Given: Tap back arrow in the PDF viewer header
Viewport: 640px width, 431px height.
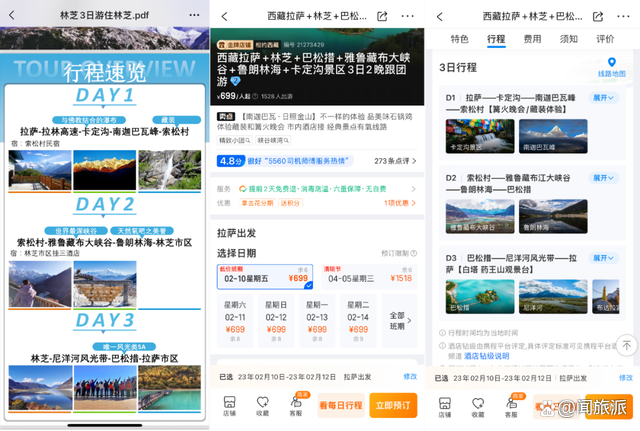Looking at the screenshot, I should tap(12, 18).
